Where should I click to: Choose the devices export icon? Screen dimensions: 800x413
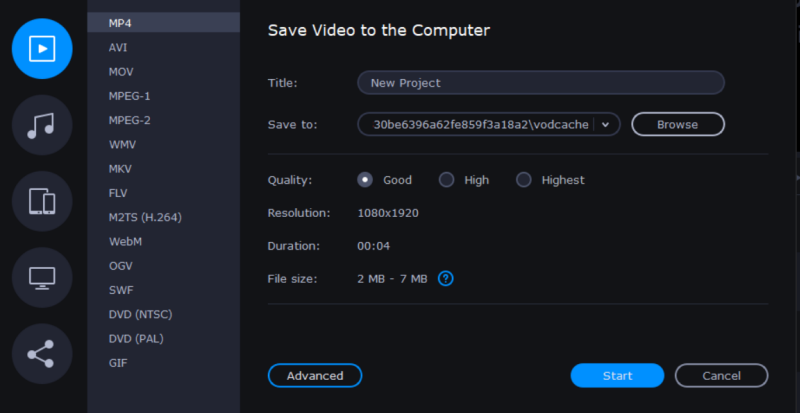42,201
